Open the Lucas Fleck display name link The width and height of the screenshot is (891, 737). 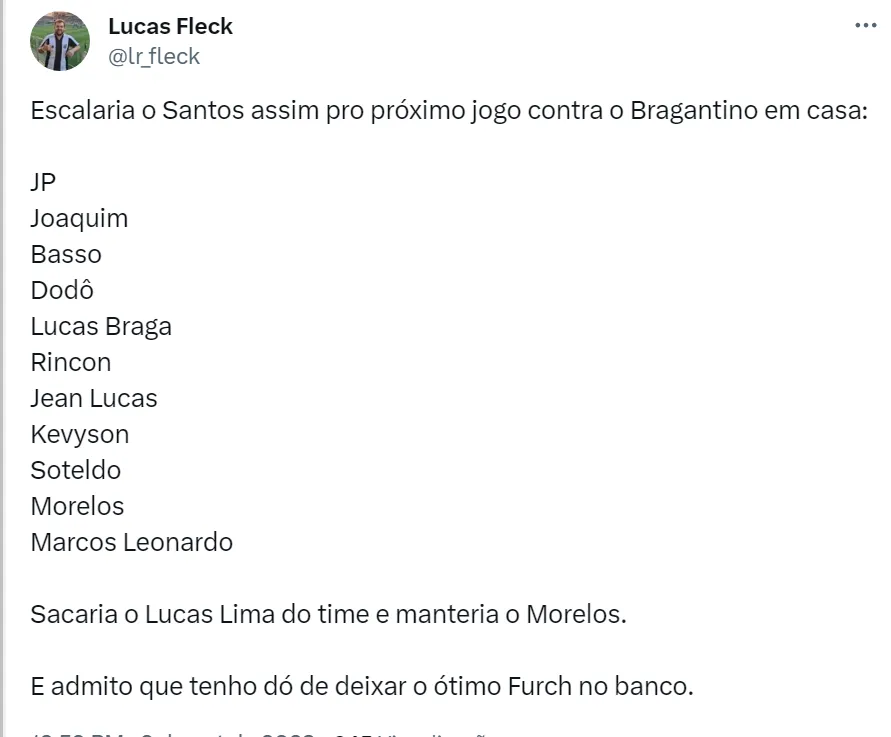[170, 26]
